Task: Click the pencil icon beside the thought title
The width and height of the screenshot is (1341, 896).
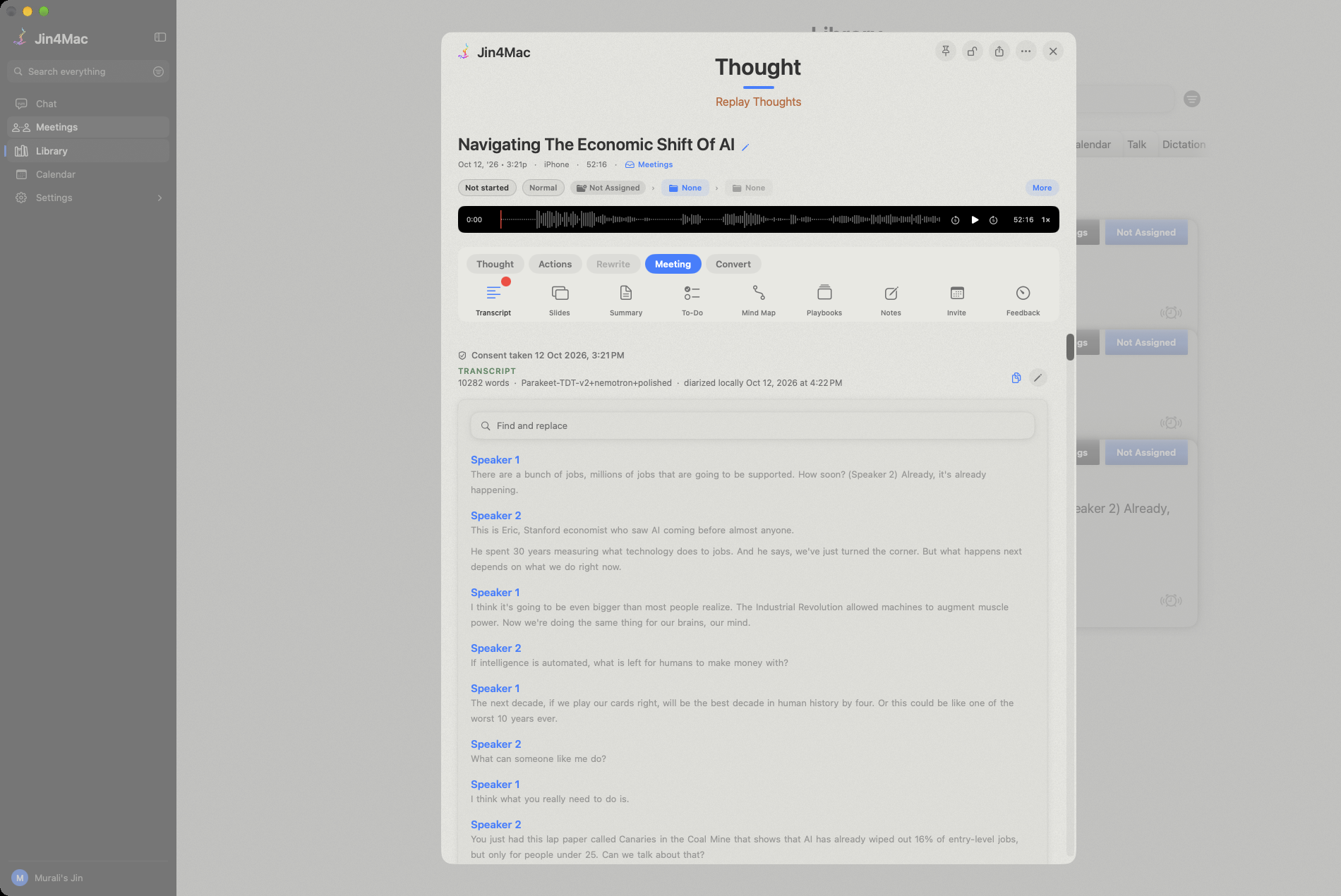Action: [x=745, y=147]
